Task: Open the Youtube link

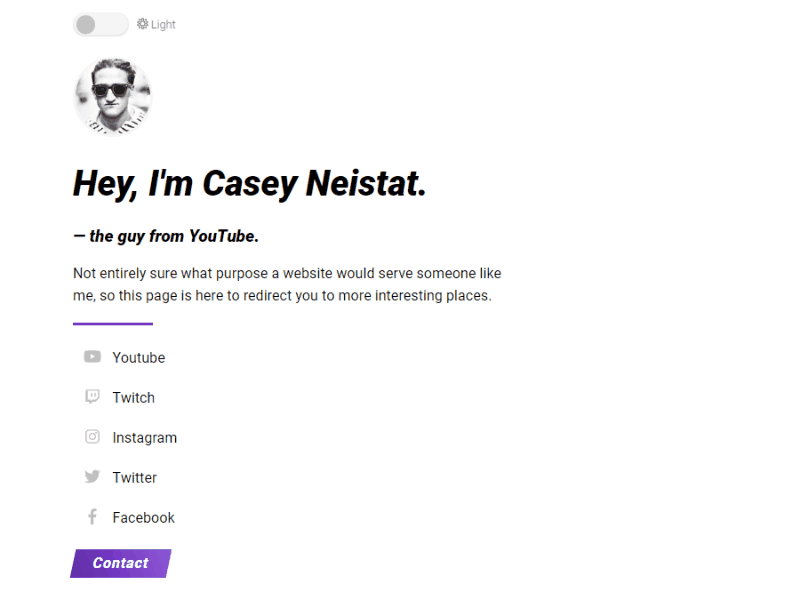Action: pyautogui.click(x=139, y=357)
